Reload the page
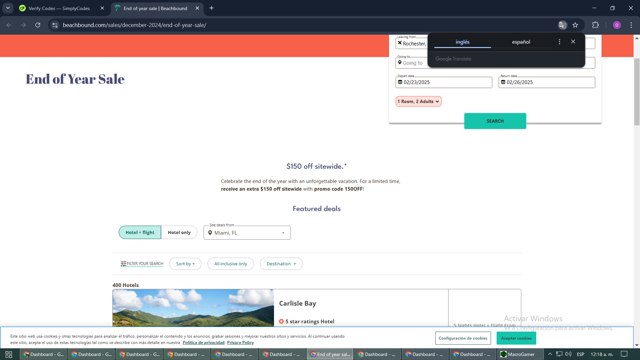Viewport: 640px width, 360px height. coord(38,25)
